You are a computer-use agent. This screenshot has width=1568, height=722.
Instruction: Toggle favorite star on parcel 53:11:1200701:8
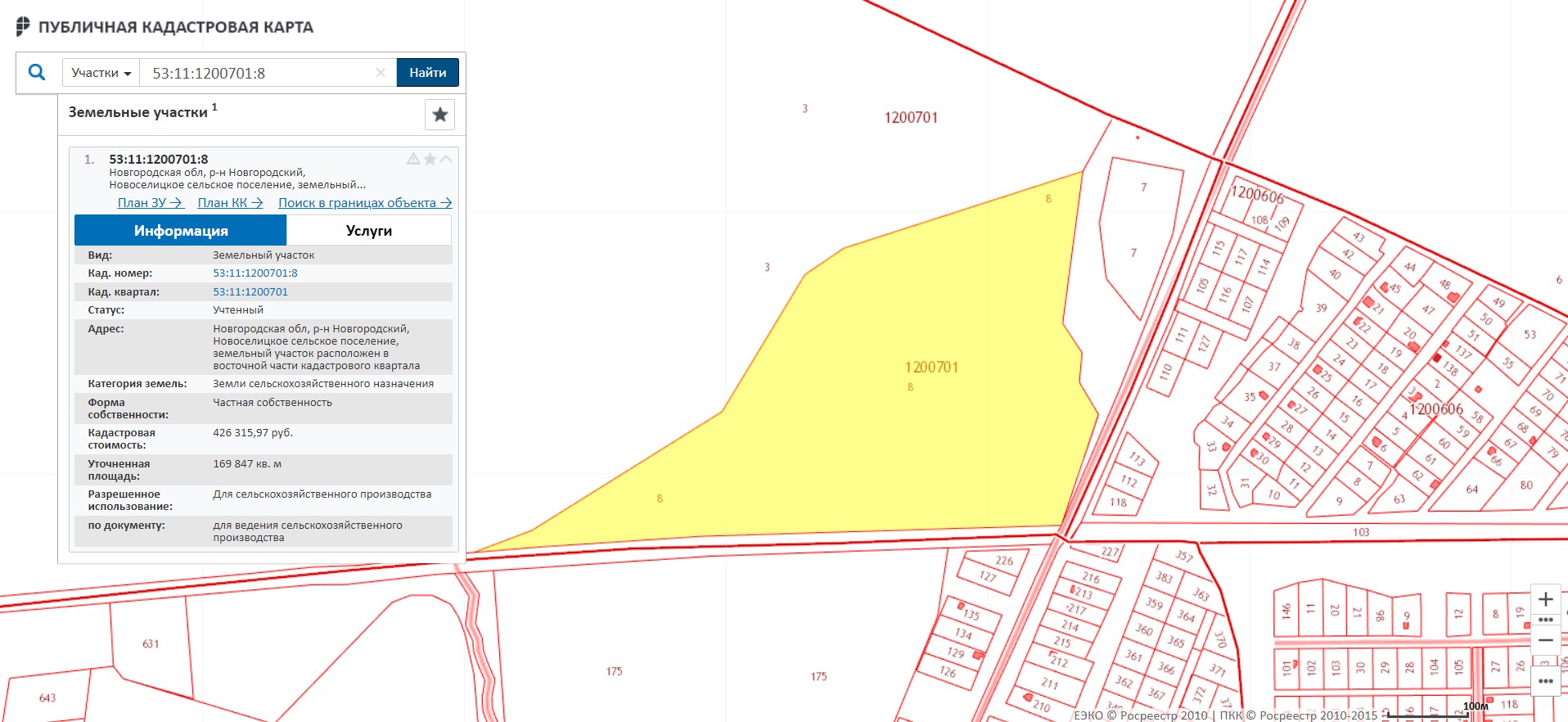[x=430, y=159]
